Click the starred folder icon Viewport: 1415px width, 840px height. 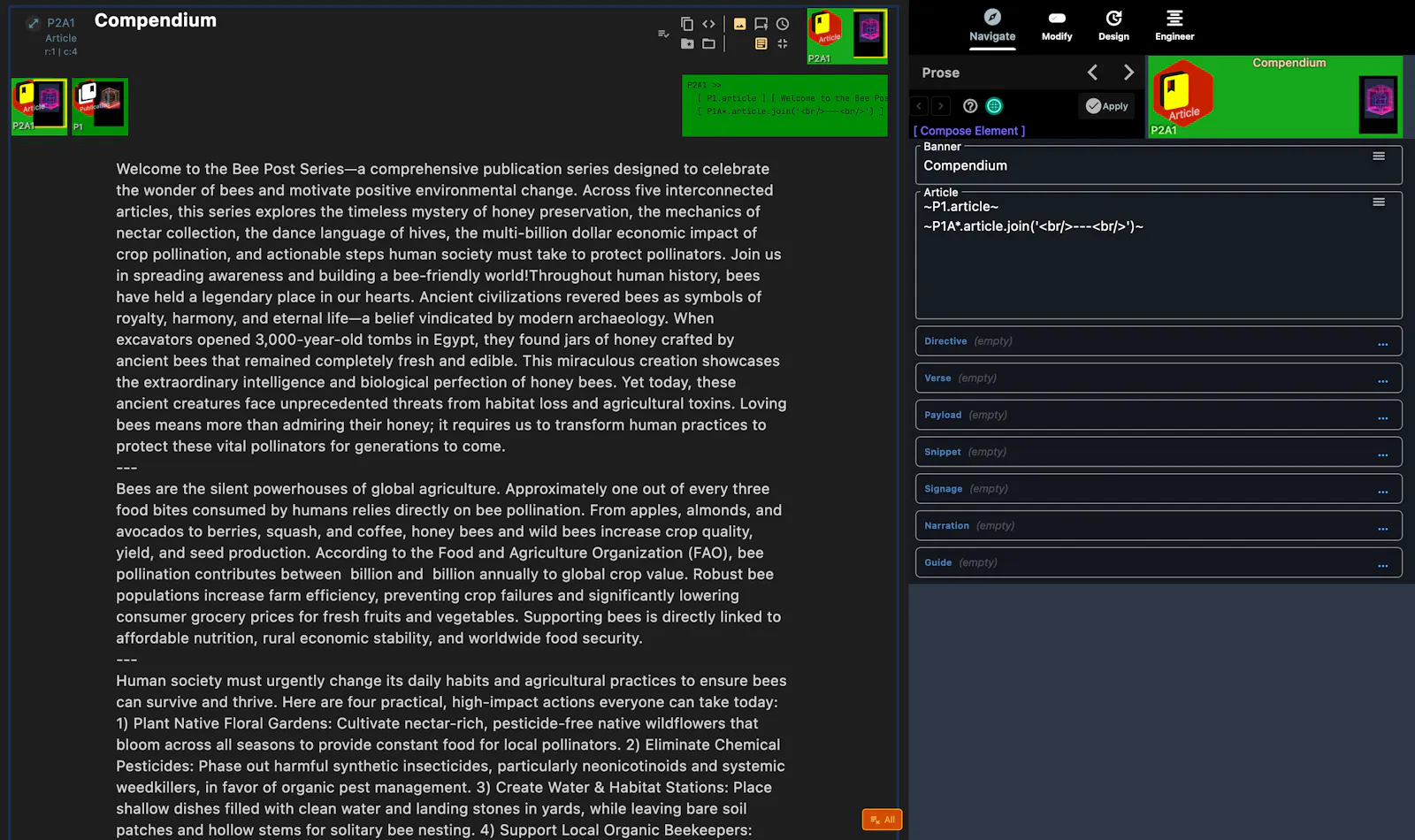(687, 43)
